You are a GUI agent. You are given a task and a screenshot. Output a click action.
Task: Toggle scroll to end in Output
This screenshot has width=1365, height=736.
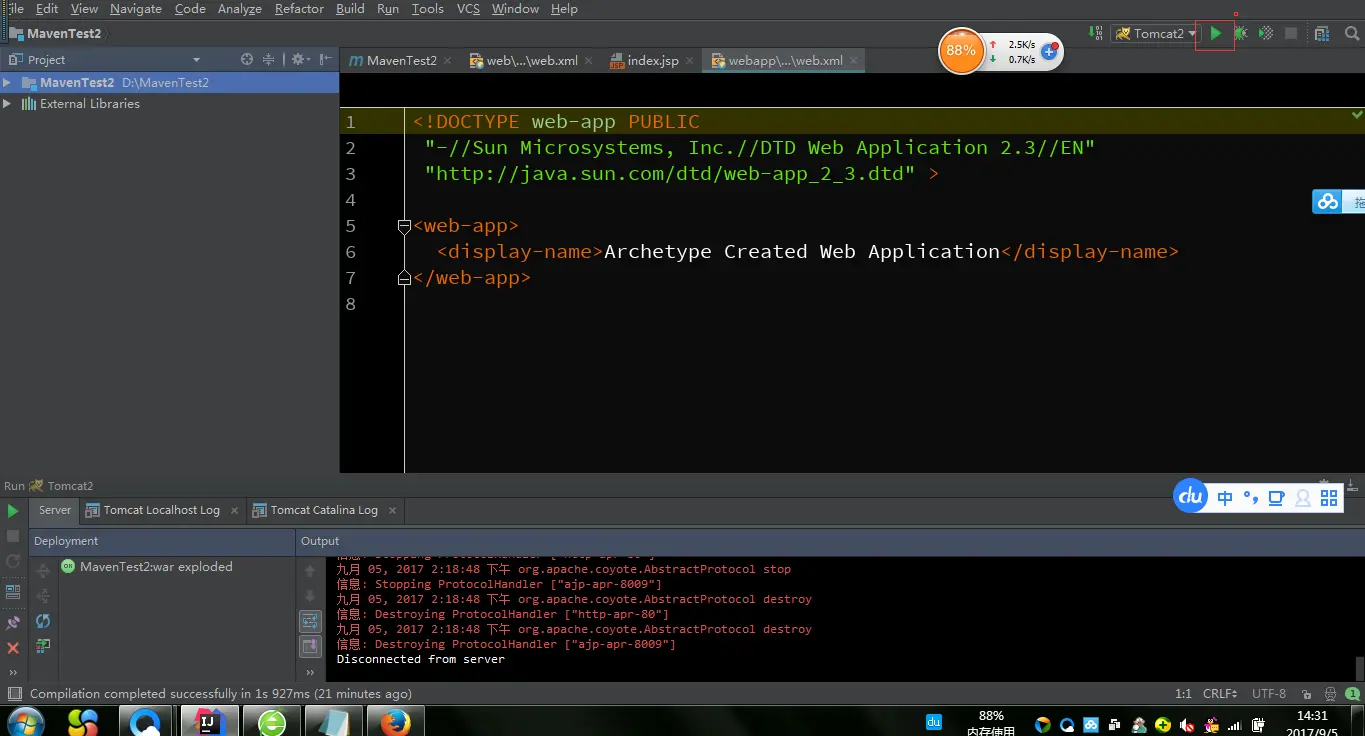(310, 646)
